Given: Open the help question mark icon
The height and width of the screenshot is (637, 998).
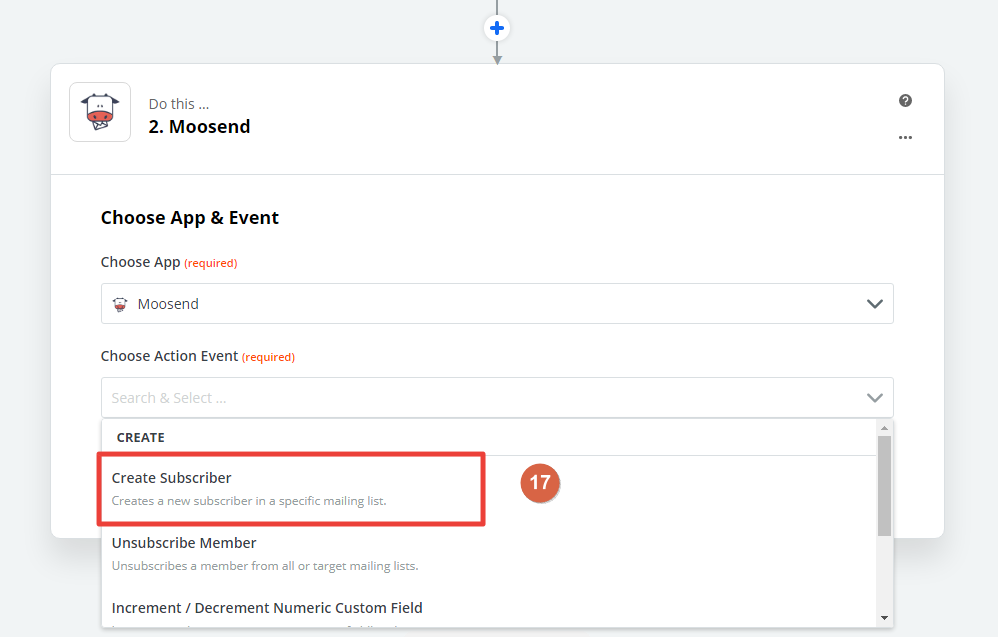Looking at the screenshot, I should pyautogui.click(x=905, y=101).
